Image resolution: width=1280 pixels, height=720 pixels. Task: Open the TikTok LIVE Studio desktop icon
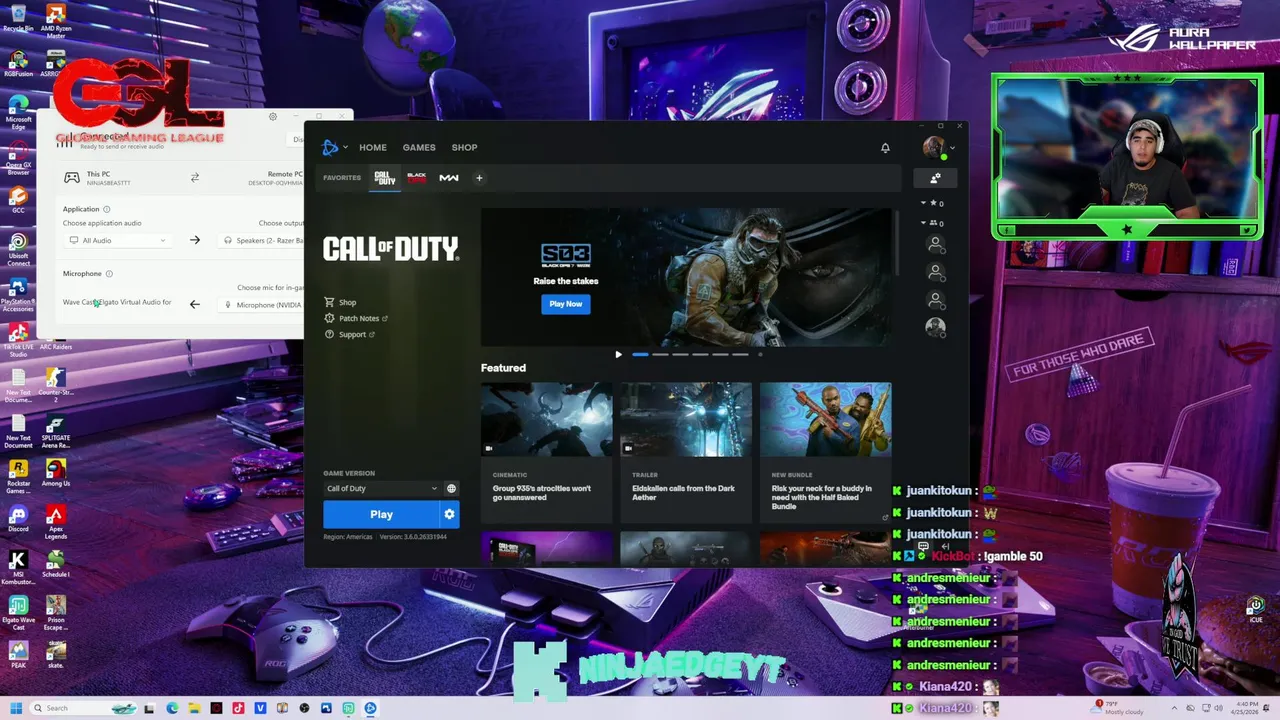point(18,340)
